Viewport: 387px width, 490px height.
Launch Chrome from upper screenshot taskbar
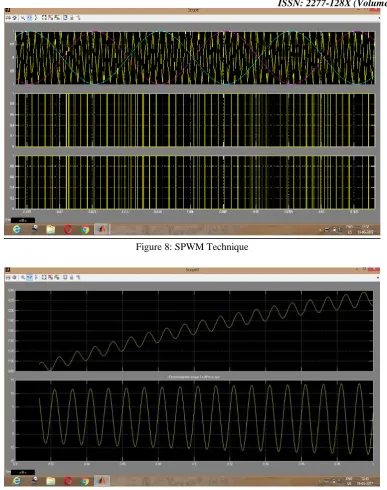pos(85,229)
